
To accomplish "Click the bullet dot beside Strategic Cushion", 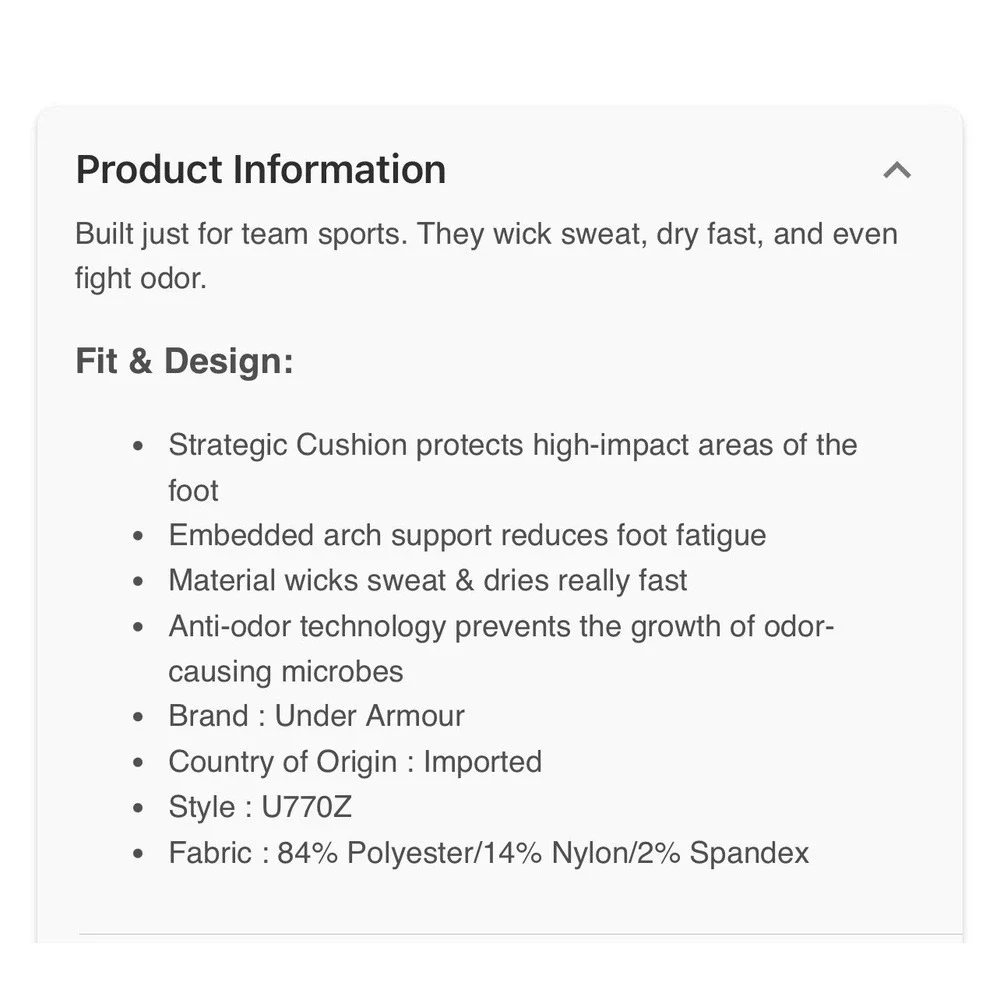I will [x=138, y=446].
